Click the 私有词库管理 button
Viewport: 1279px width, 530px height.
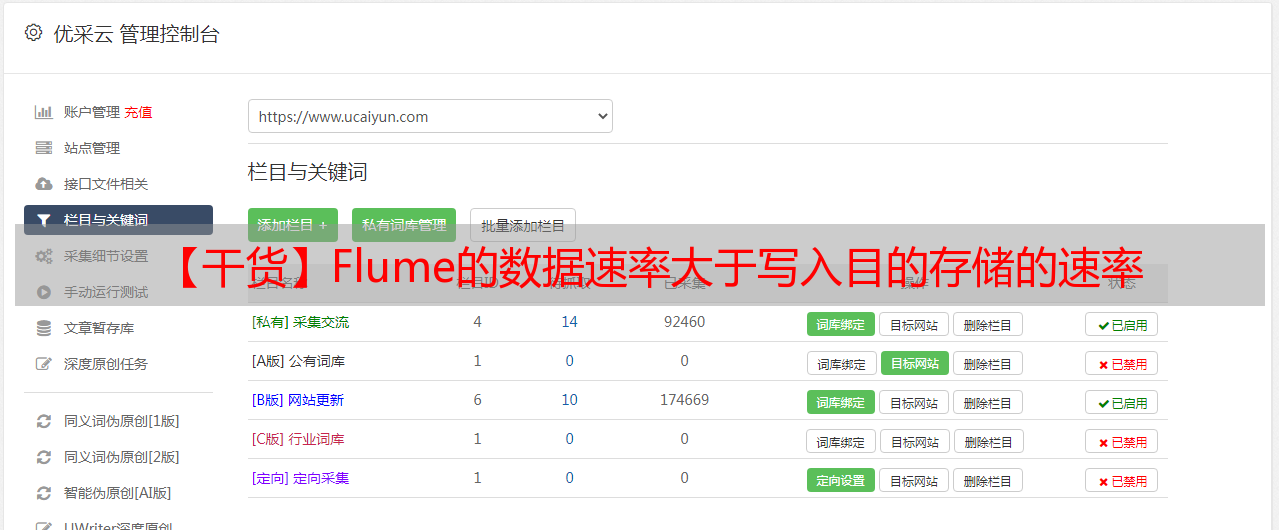point(404,225)
